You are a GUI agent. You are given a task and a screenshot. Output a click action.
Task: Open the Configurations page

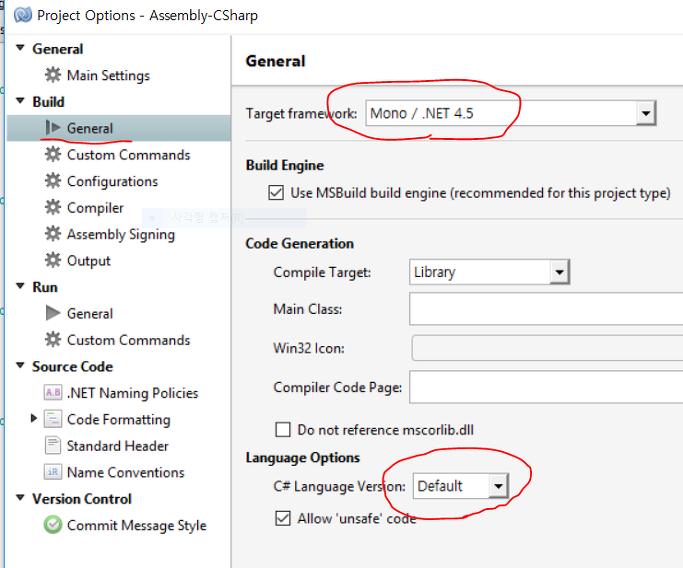coord(112,181)
